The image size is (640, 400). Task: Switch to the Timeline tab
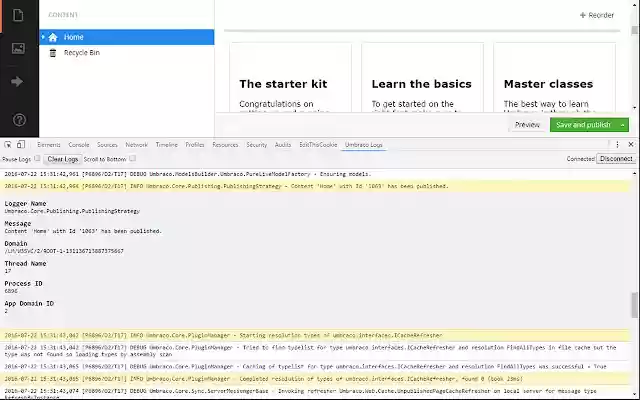point(167,145)
